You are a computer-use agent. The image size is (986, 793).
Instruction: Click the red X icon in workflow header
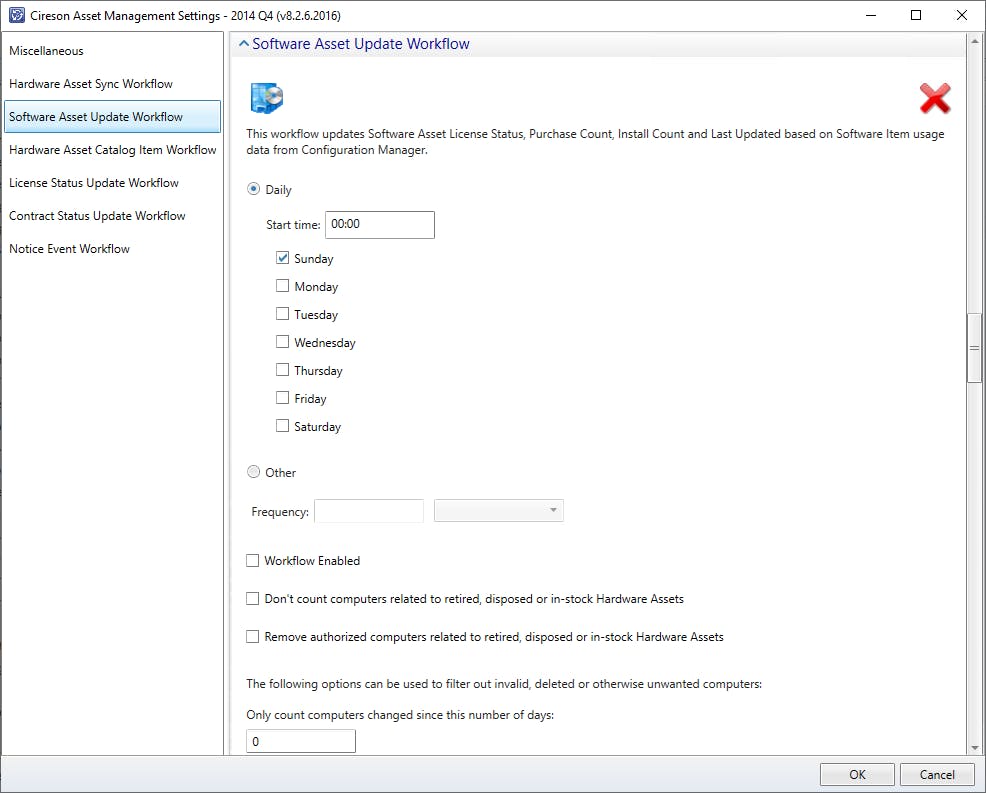coord(934,98)
